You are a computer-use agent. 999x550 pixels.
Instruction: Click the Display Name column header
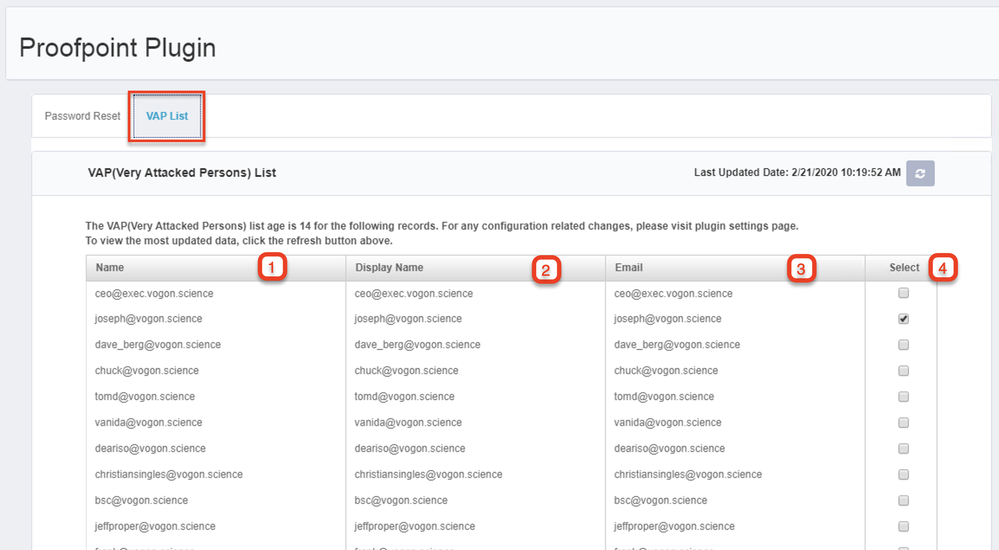pyautogui.click(x=389, y=268)
